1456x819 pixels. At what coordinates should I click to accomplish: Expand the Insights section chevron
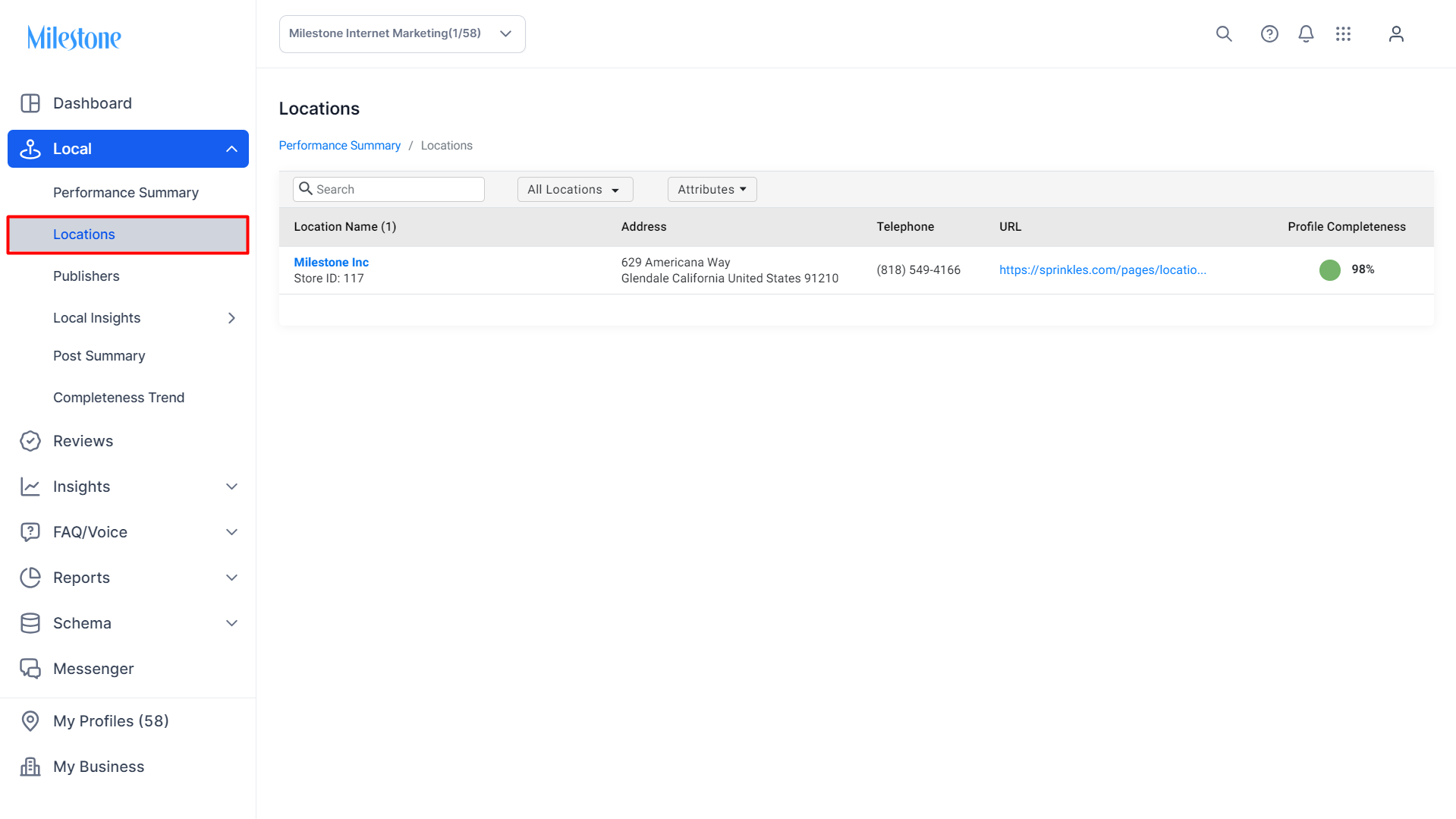click(231, 487)
